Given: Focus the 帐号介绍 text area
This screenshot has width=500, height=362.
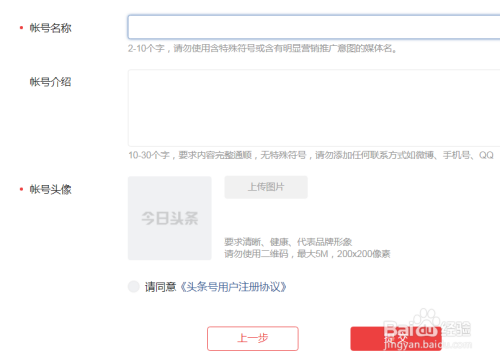Looking at the screenshot, I should click(314, 108).
